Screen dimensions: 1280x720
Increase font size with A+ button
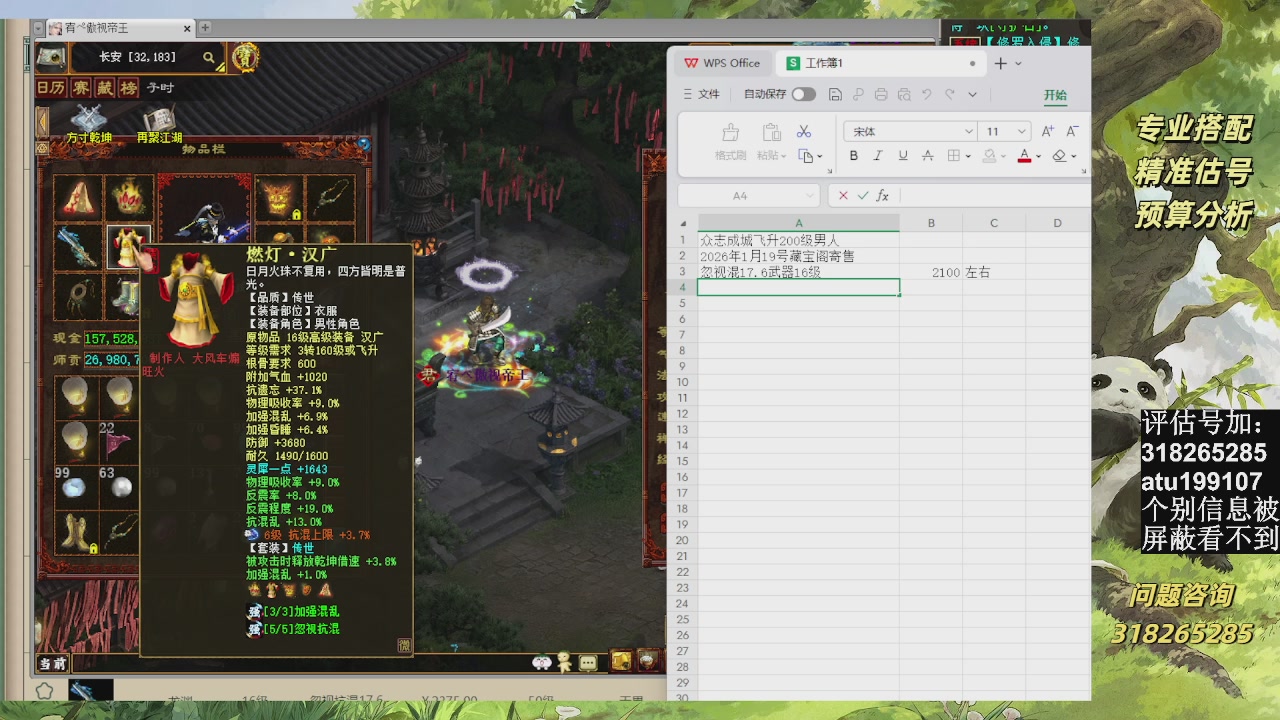pos(1048,131)
